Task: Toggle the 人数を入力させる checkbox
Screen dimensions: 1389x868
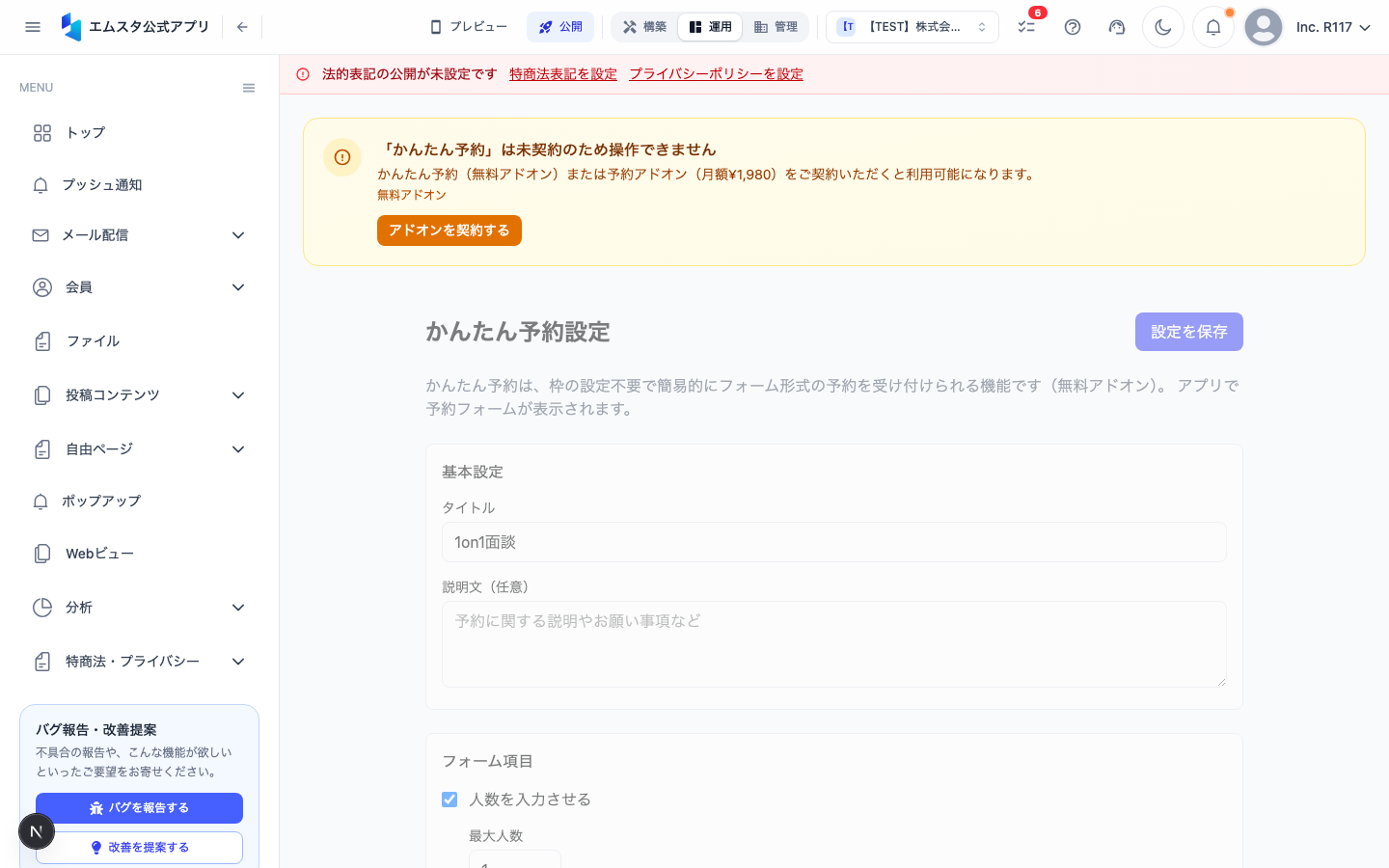Action: pyautogui.click(x=449, y=800)
